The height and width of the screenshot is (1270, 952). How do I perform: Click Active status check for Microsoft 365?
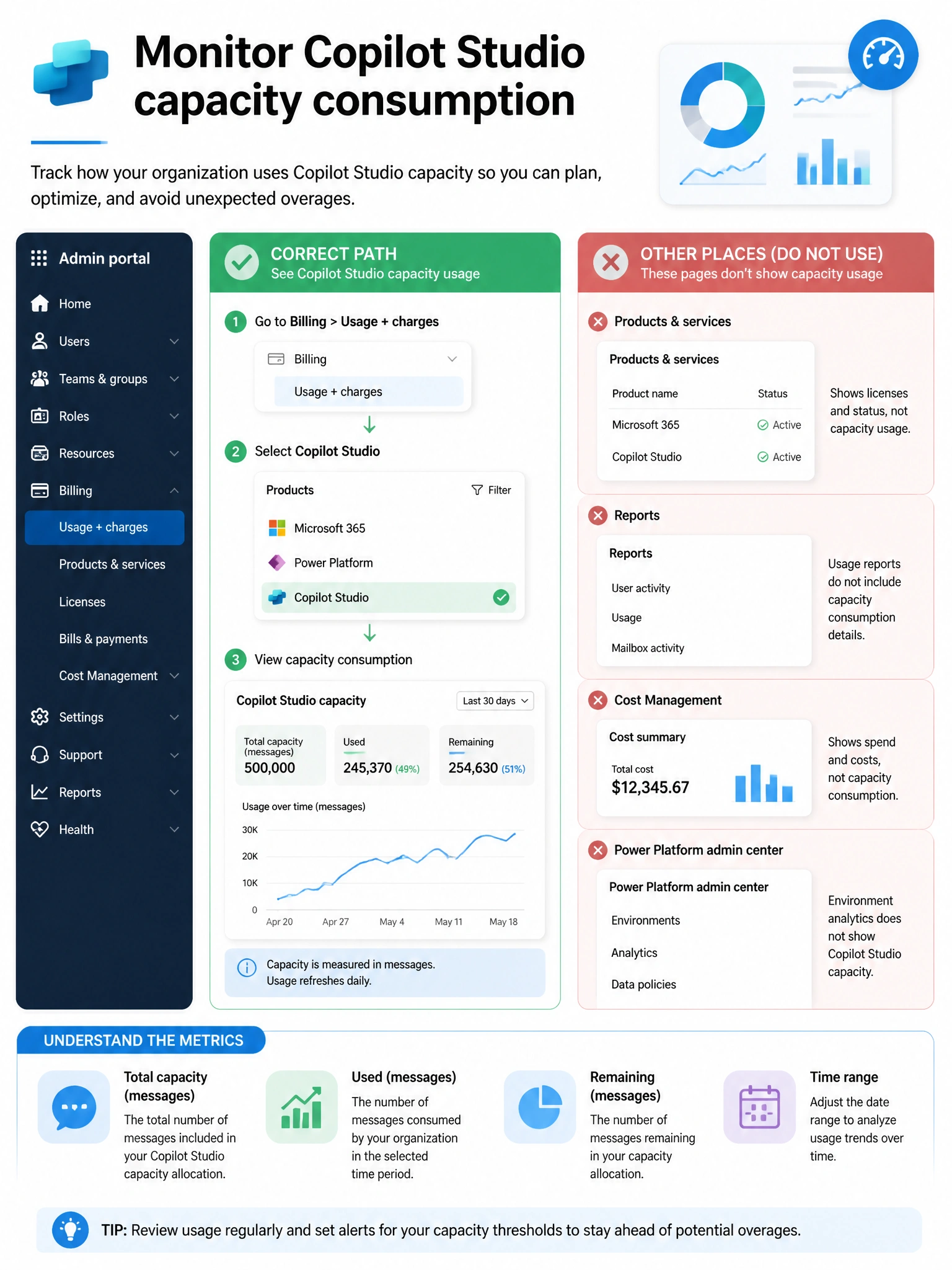click(763, 425)
